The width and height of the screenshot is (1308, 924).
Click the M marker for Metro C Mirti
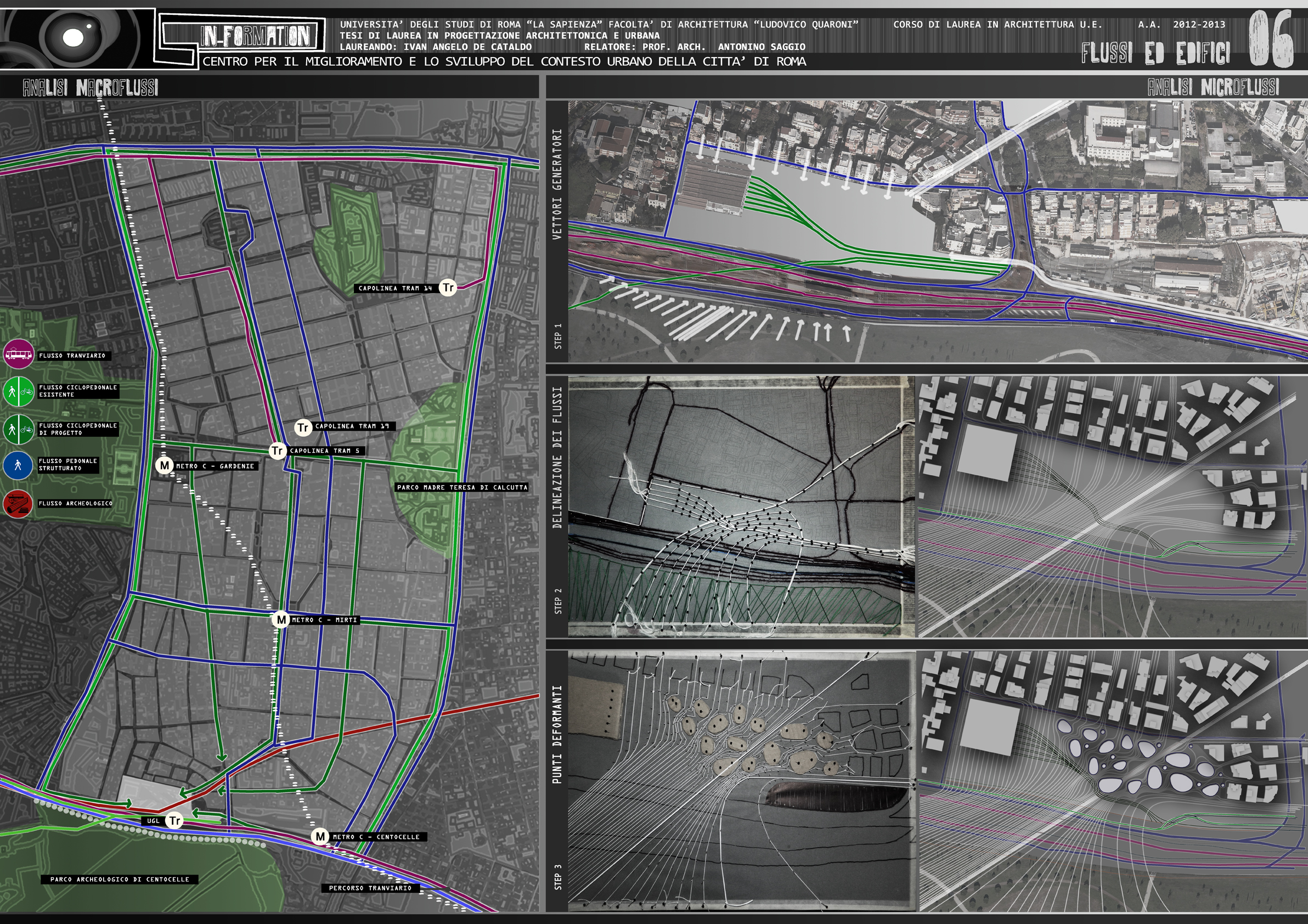point(281,619)
